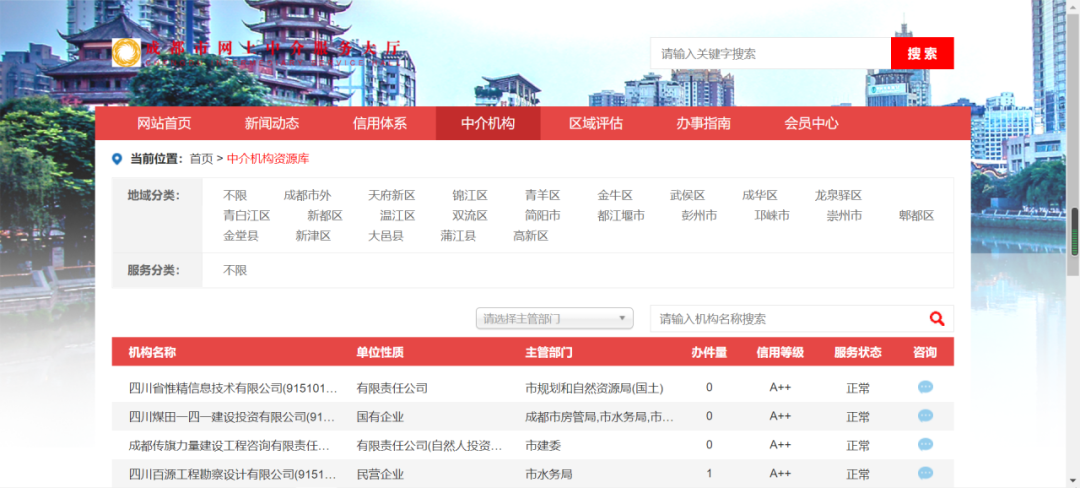Viewport: 1080px width, 488px height.
Task: Click consultation bubble for 四川煤田一四一建设投资 row
Action: [x=925, y=416]
